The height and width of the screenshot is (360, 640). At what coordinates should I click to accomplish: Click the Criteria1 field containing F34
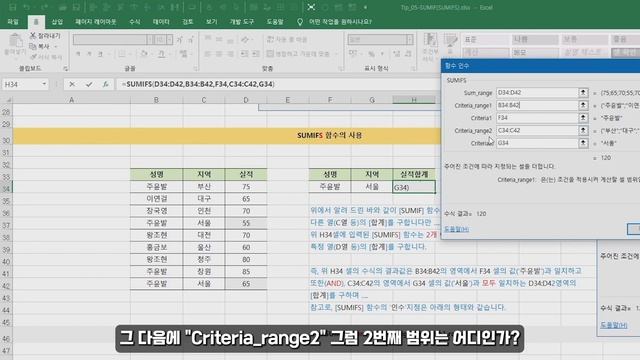pyautogui.click(x=537, y=118)
